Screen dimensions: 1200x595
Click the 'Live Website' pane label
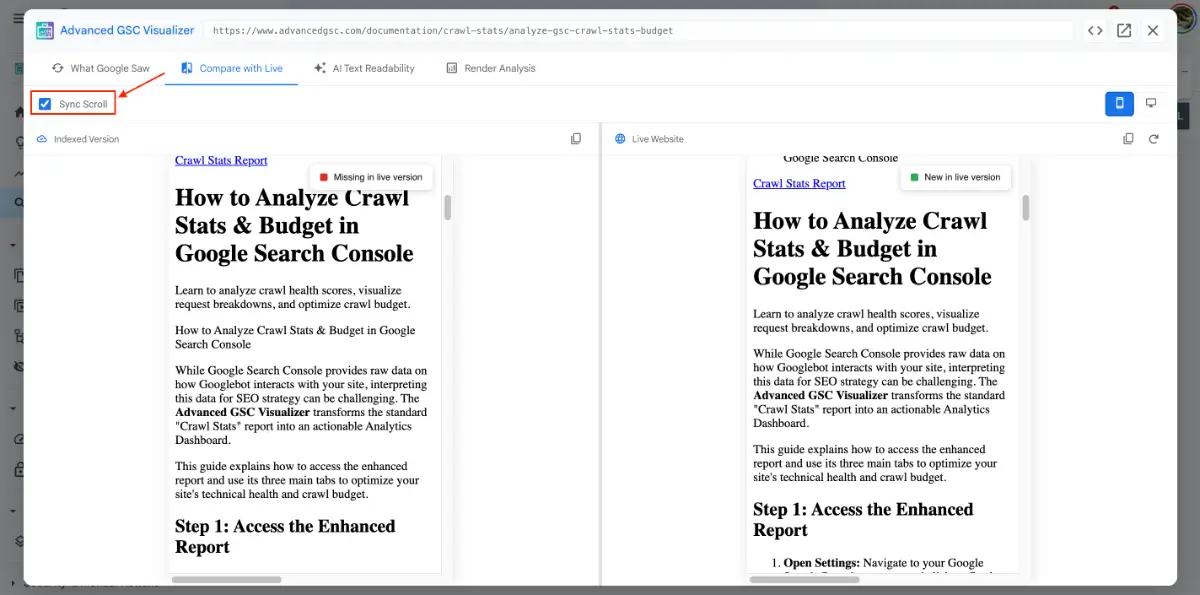pyautogui.click(x=658, y=139)
